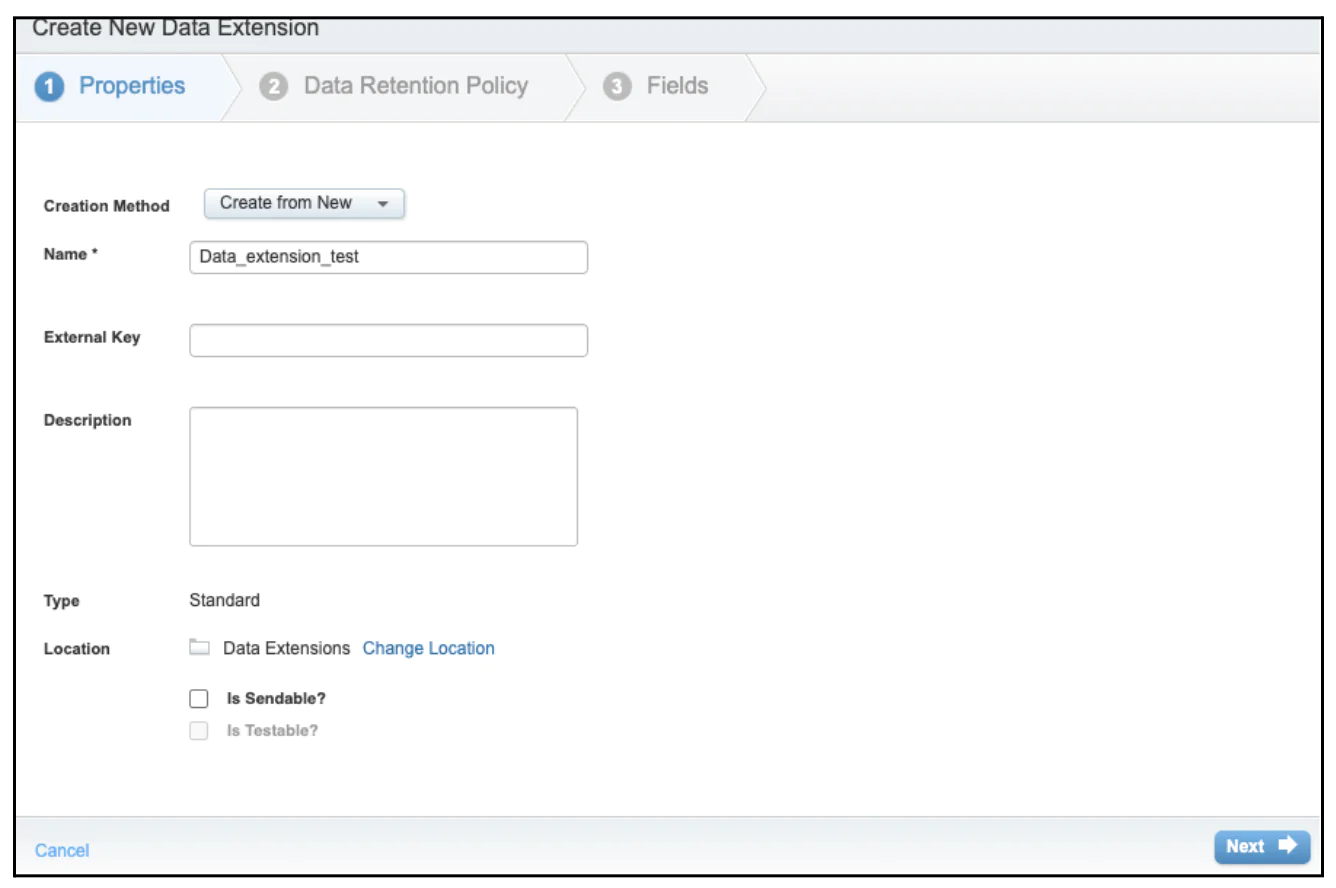This screenshot has height=888, width=1336.
Task: Select the Data_extension_test text in Name
Action: click(280, 258)
